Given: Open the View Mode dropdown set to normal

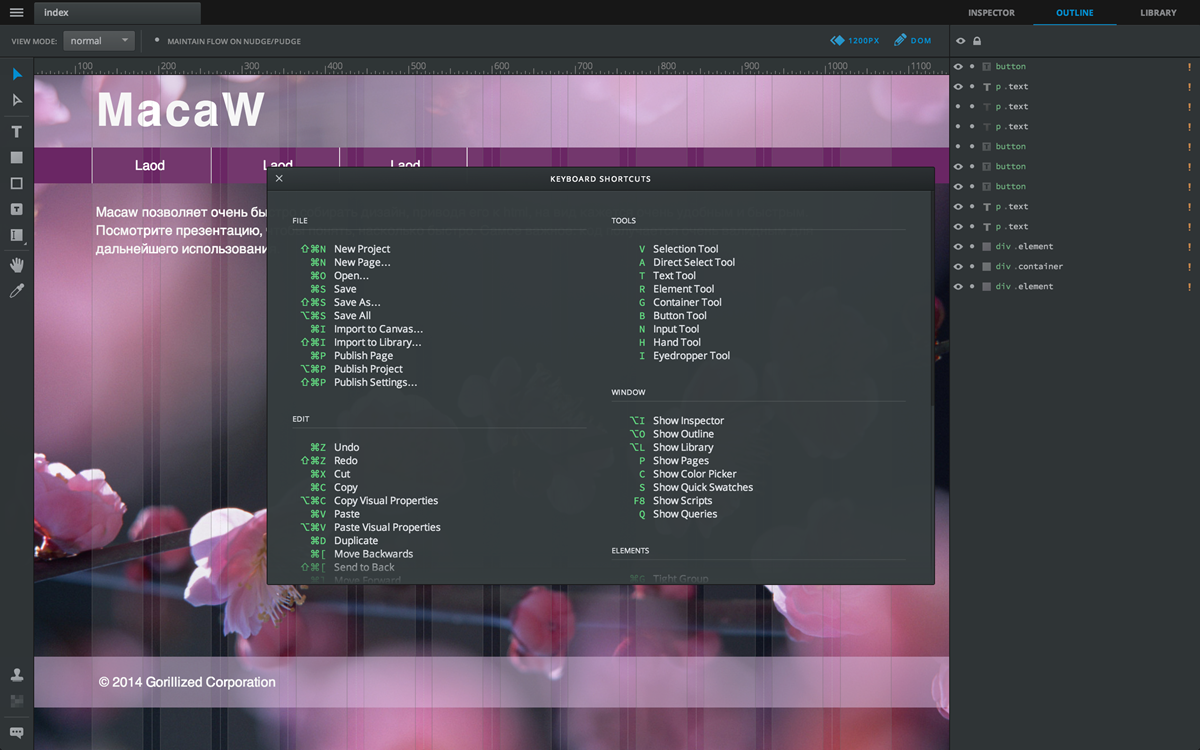Looking at the screenshot, I should 99,41.
